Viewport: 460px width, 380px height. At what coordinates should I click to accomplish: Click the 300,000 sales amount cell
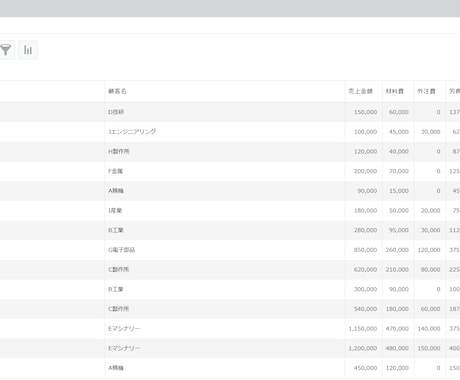pos(365,289)
